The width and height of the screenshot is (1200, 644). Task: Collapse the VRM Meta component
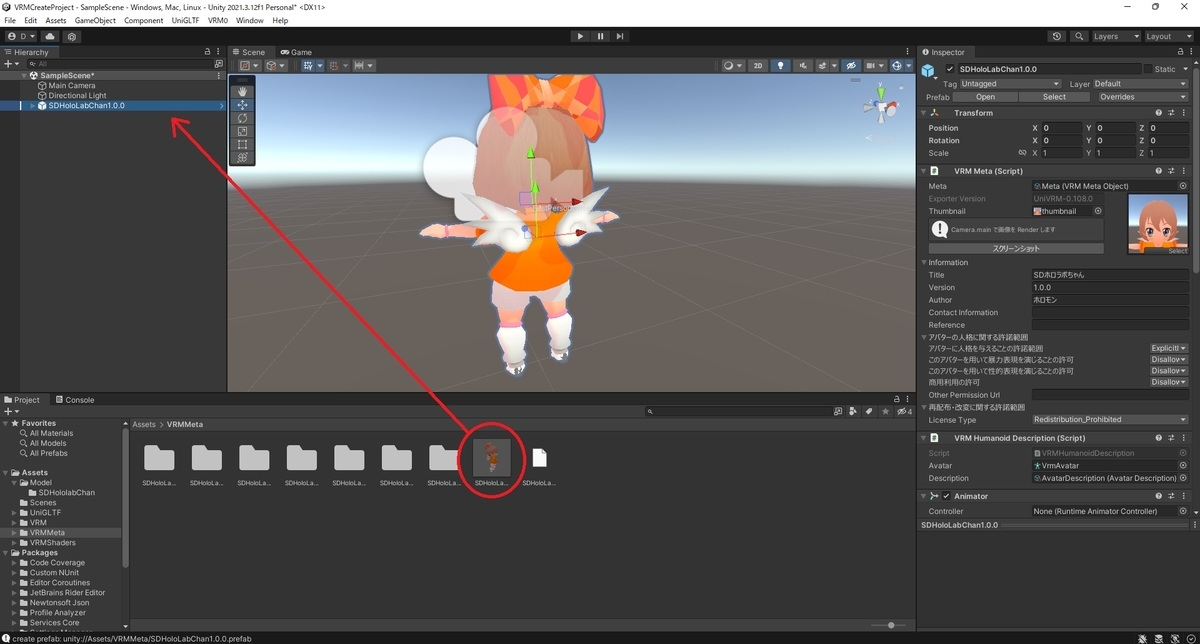point(924,171)
